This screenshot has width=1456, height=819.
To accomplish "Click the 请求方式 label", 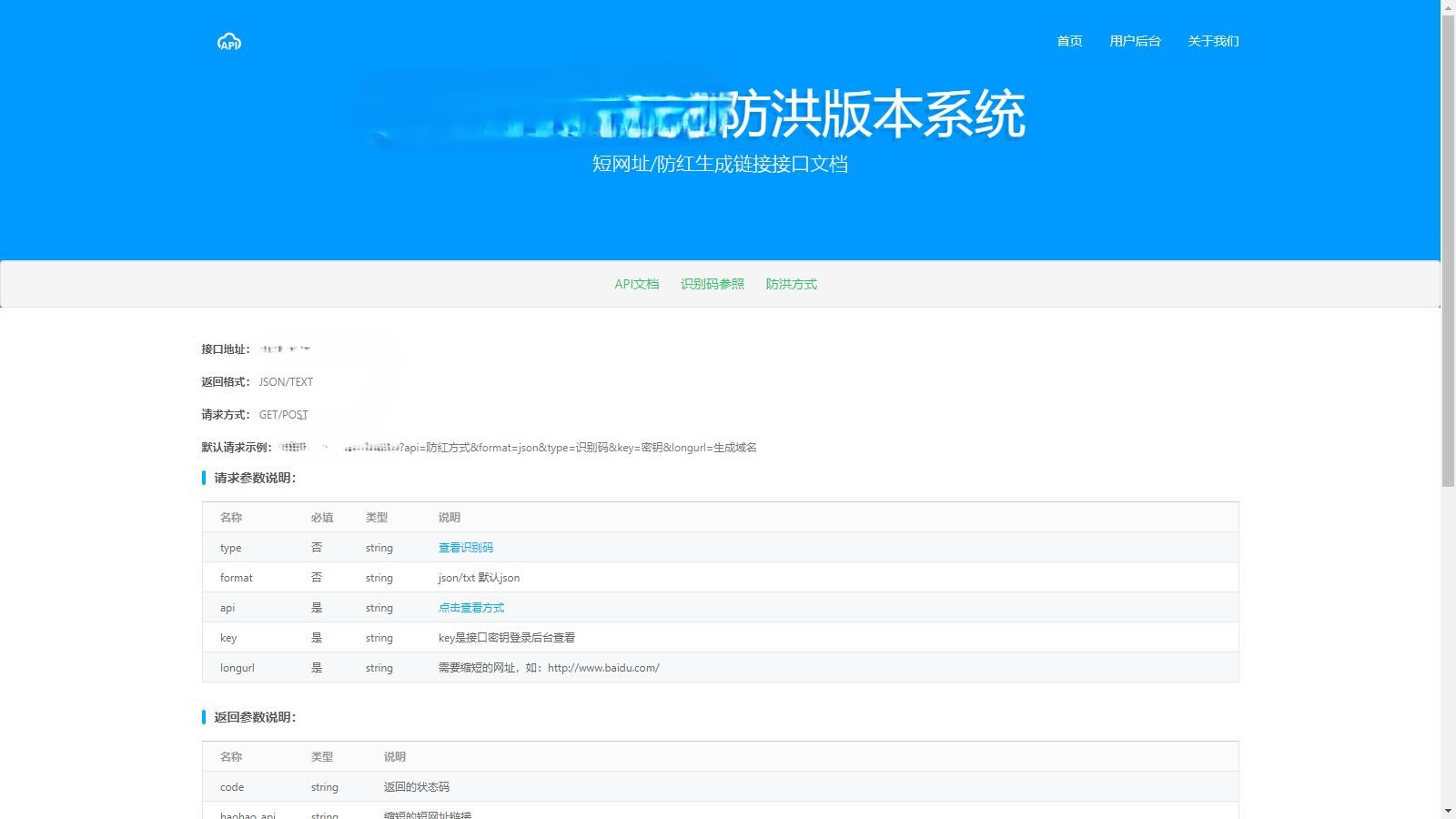I will 226,415.
